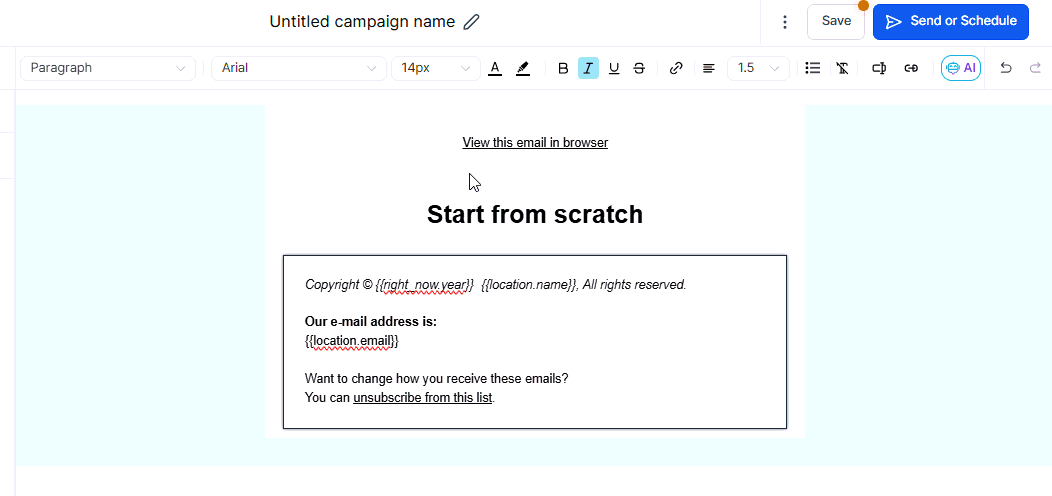Toggle underline formatting
Viewport: 1052px width, 496px height.
[x=613, y=68]
